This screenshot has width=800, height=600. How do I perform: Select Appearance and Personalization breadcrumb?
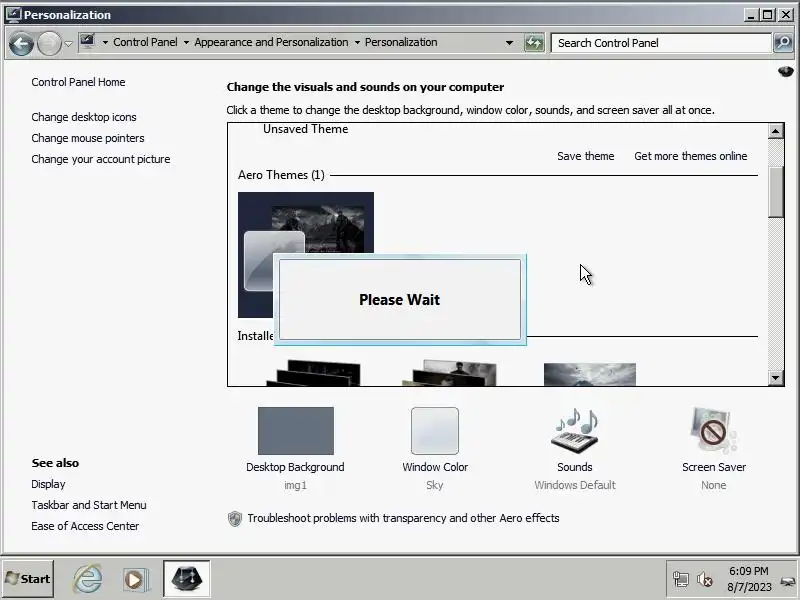(271, 42)
